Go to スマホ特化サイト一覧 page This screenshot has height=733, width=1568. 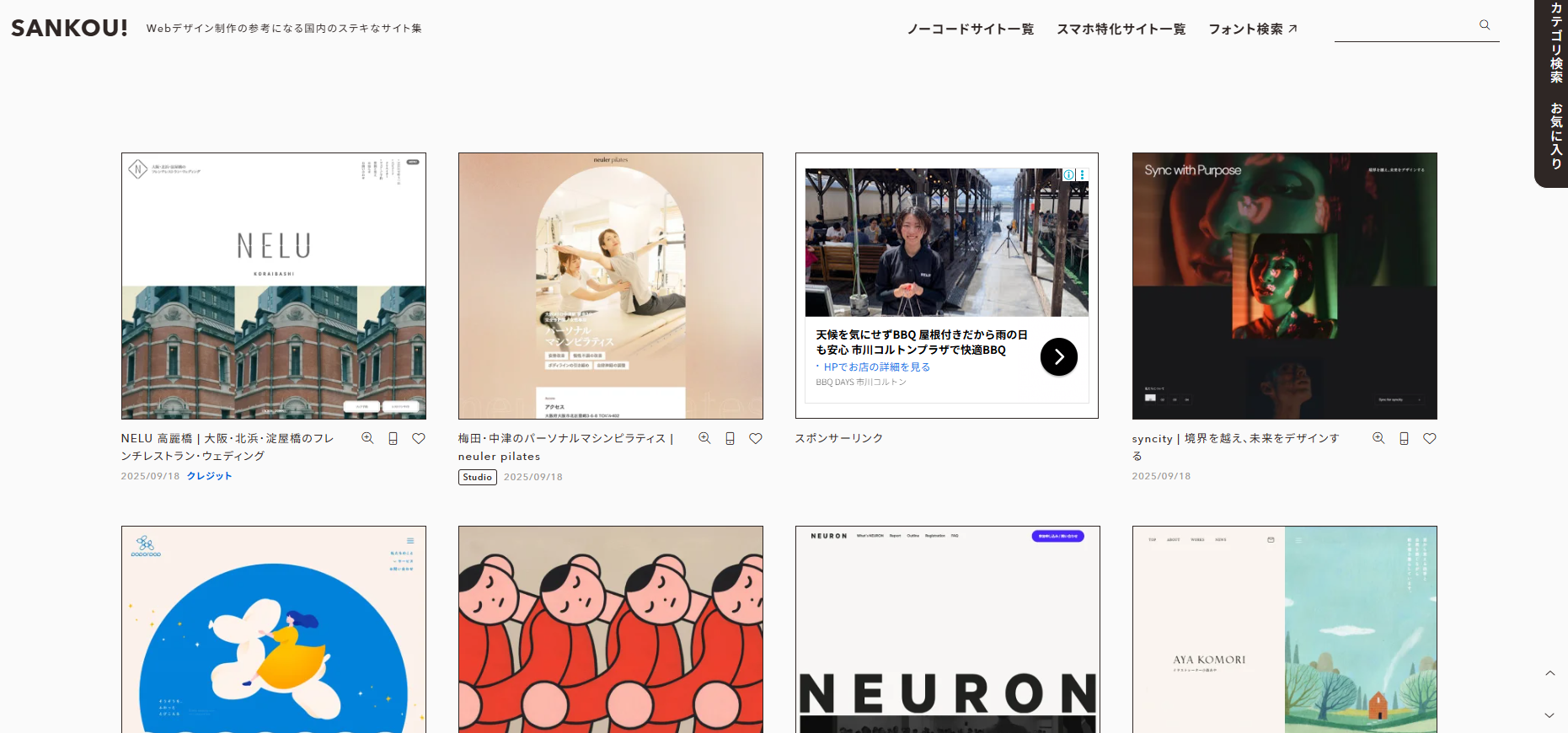pos(1121,29)
